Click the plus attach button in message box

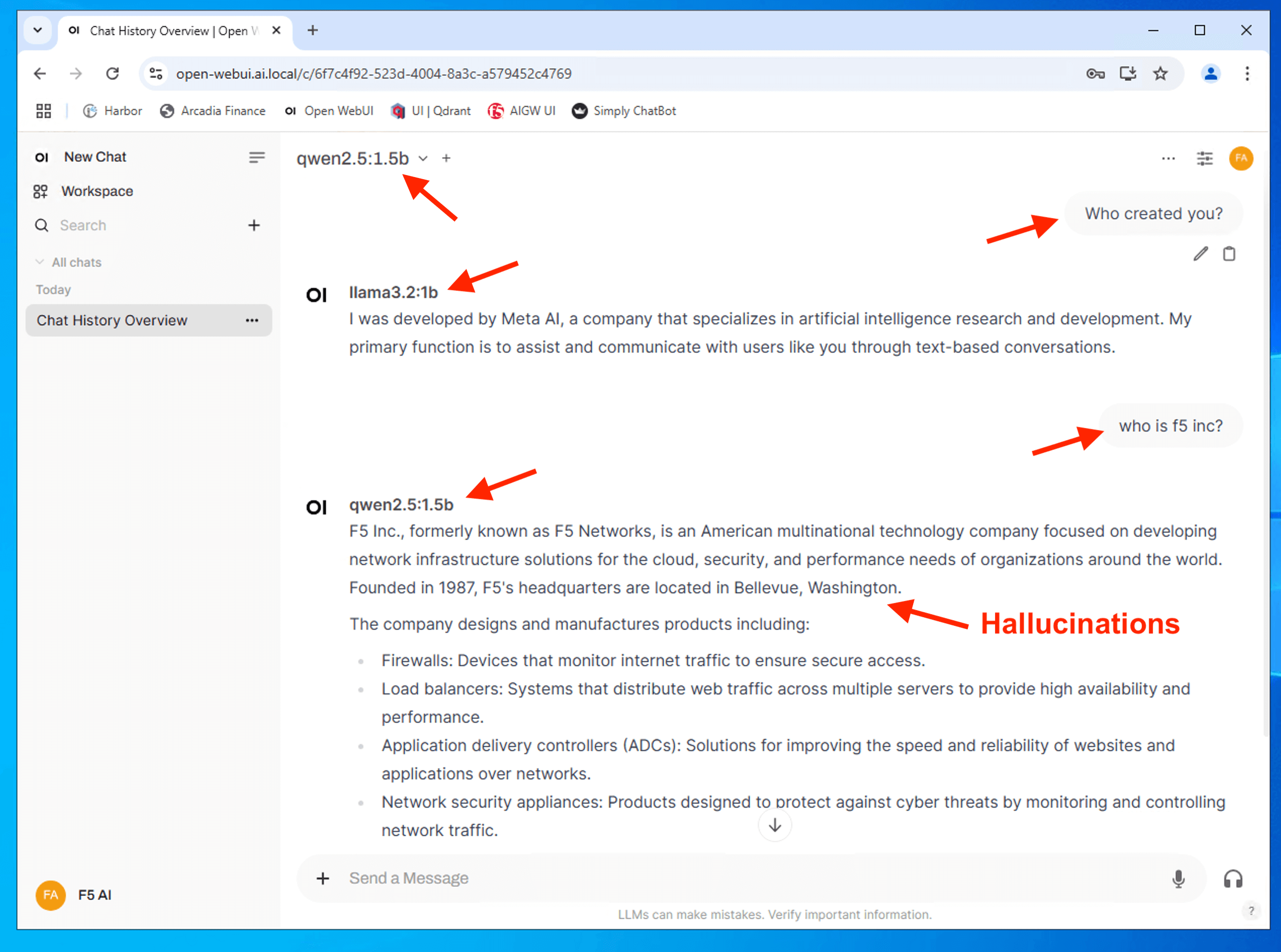(x=323, y=878)
